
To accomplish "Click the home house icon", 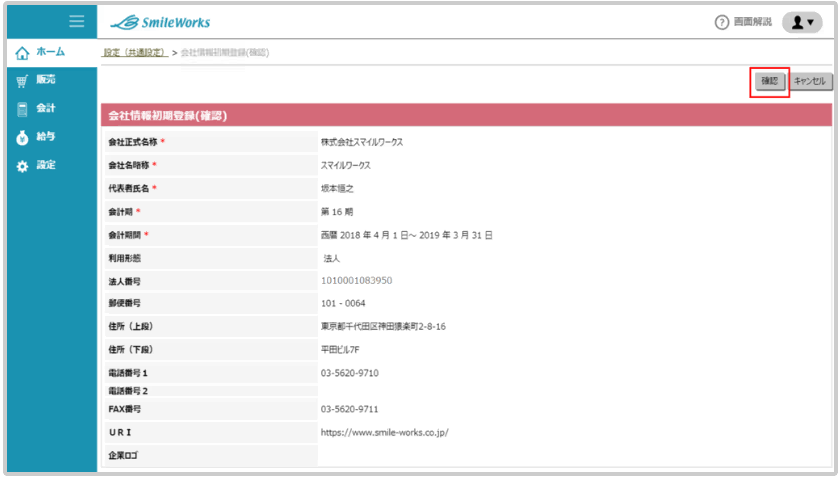I will point(22,52).
